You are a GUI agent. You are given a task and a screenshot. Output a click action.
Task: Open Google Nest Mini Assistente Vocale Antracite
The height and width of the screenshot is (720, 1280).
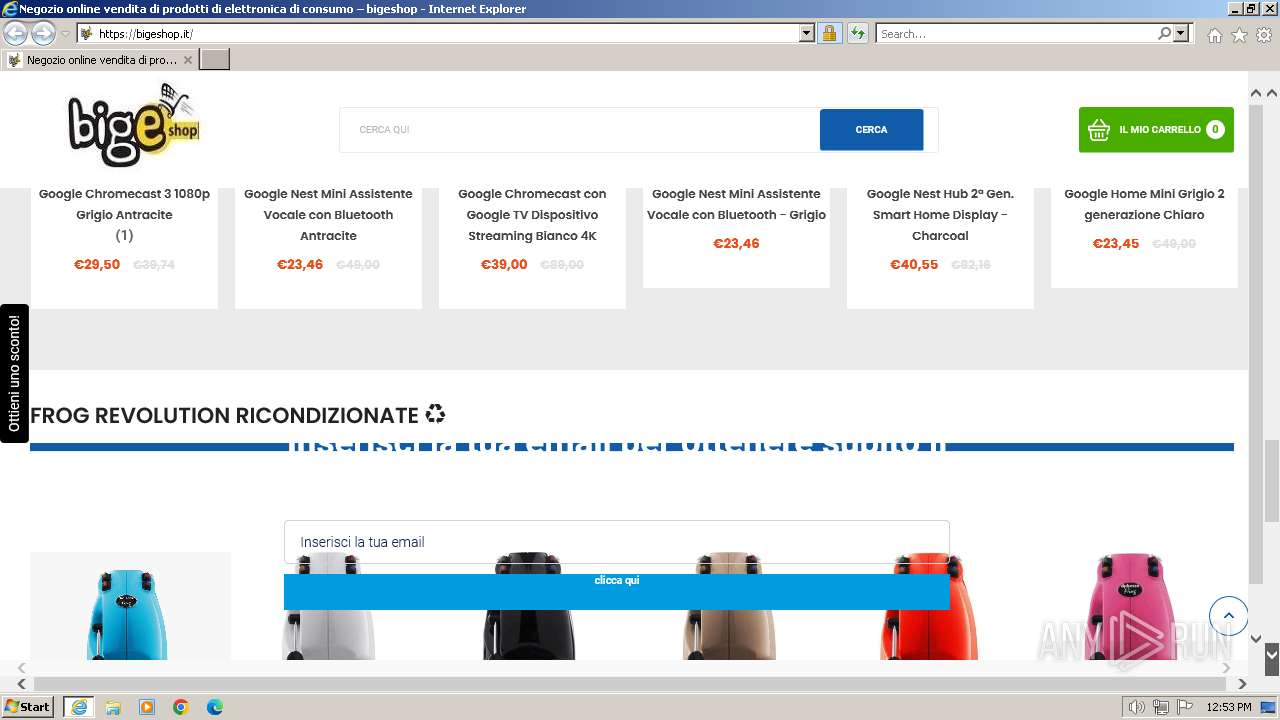(328, 215)
